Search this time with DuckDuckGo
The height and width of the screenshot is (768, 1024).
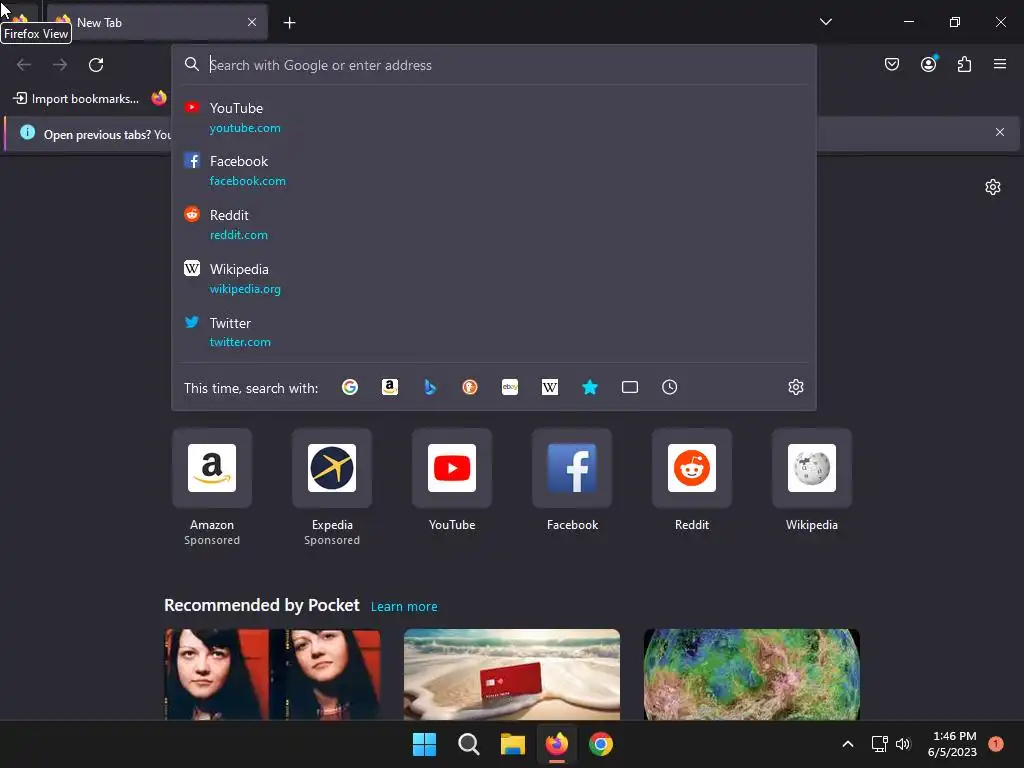pyautogui.click(x=470, y=387)
